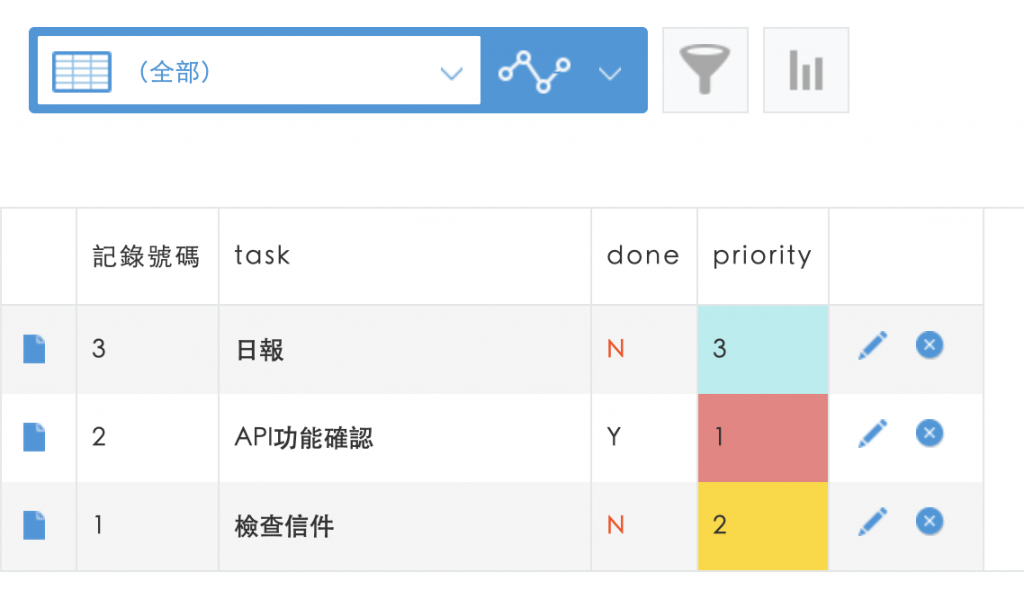Edit the 日報 record with pencil icon
1024x599 pixels.
[872, 347]
